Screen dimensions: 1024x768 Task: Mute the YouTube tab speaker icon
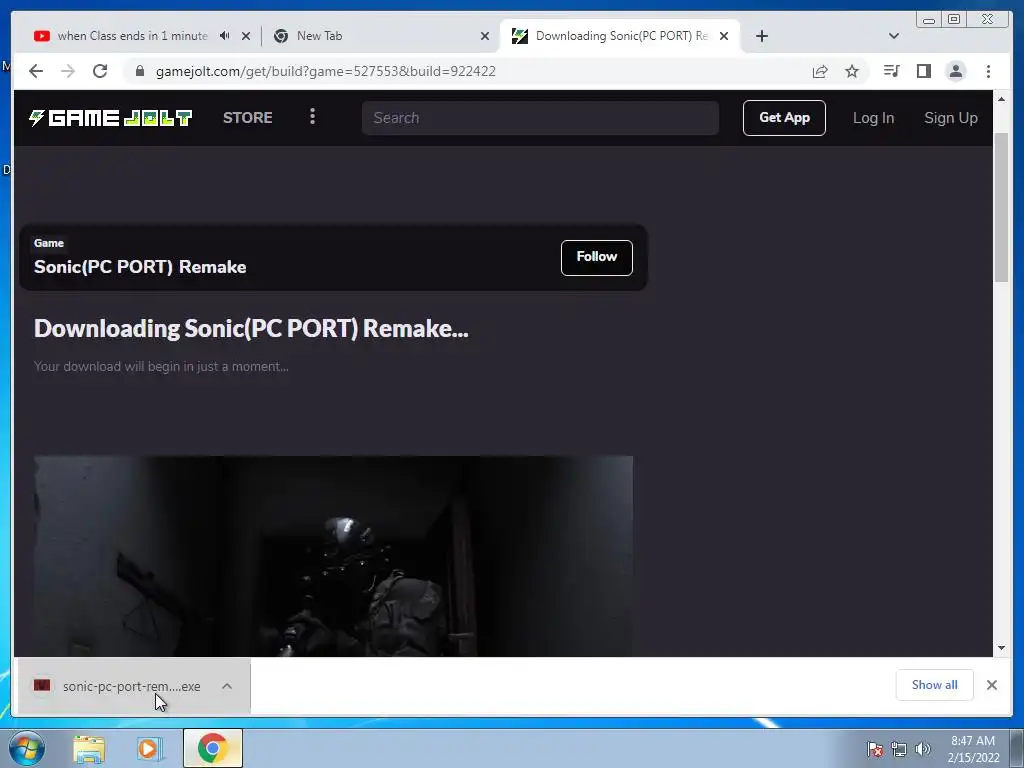click(225, 36)
